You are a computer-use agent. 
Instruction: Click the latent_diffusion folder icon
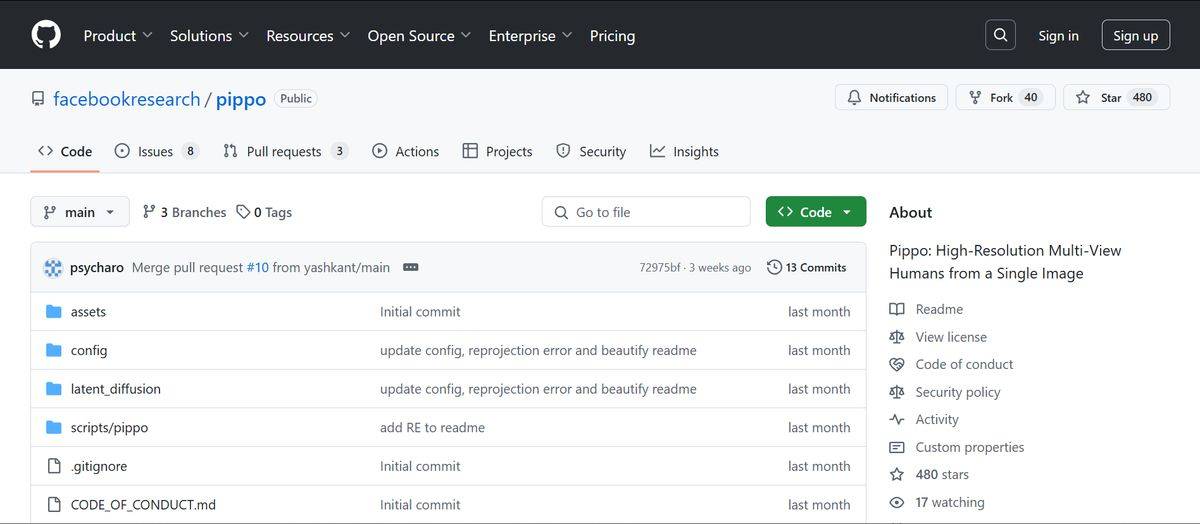54,389
